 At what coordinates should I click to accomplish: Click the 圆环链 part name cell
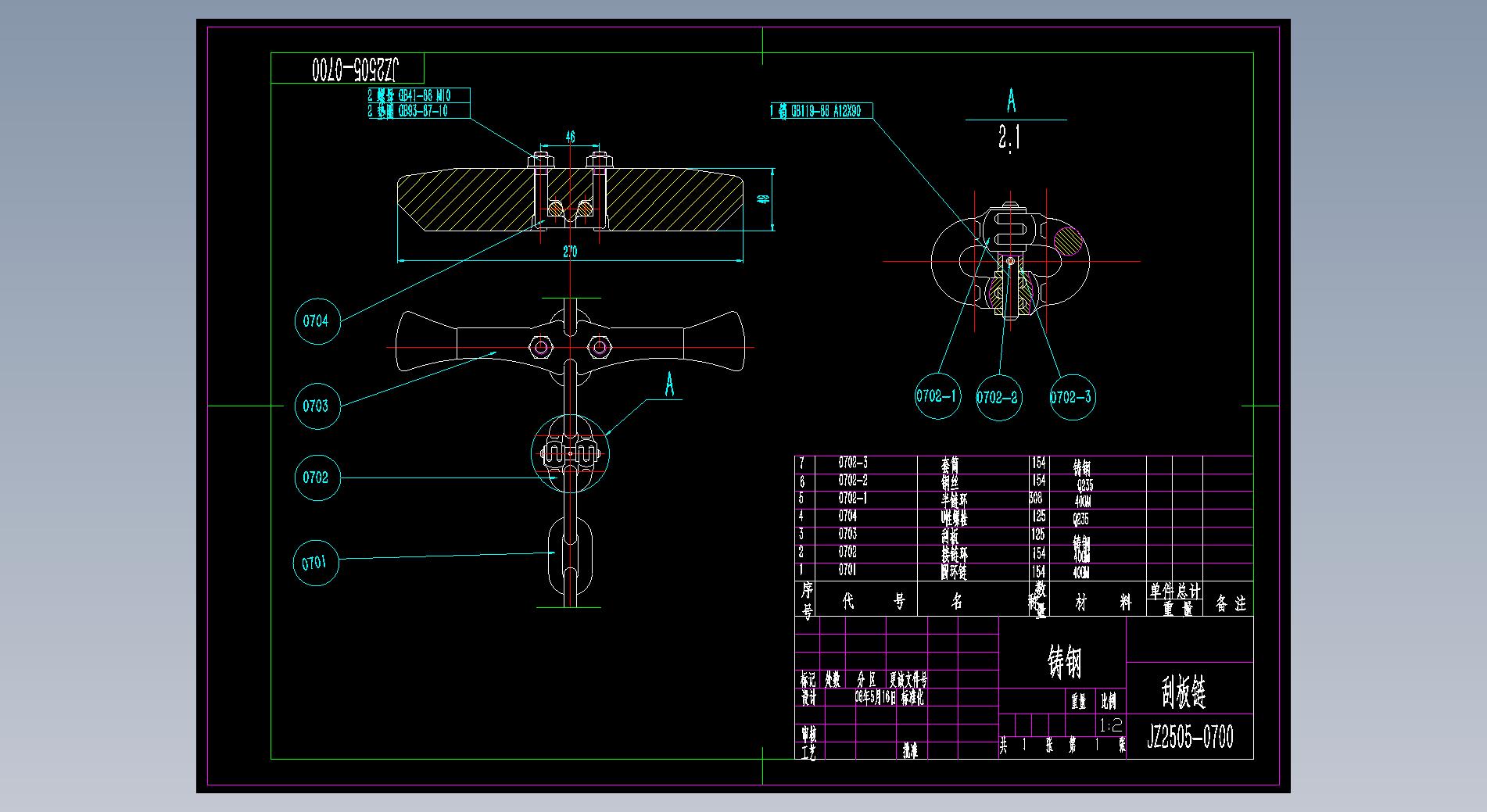(x=954, y=572)
